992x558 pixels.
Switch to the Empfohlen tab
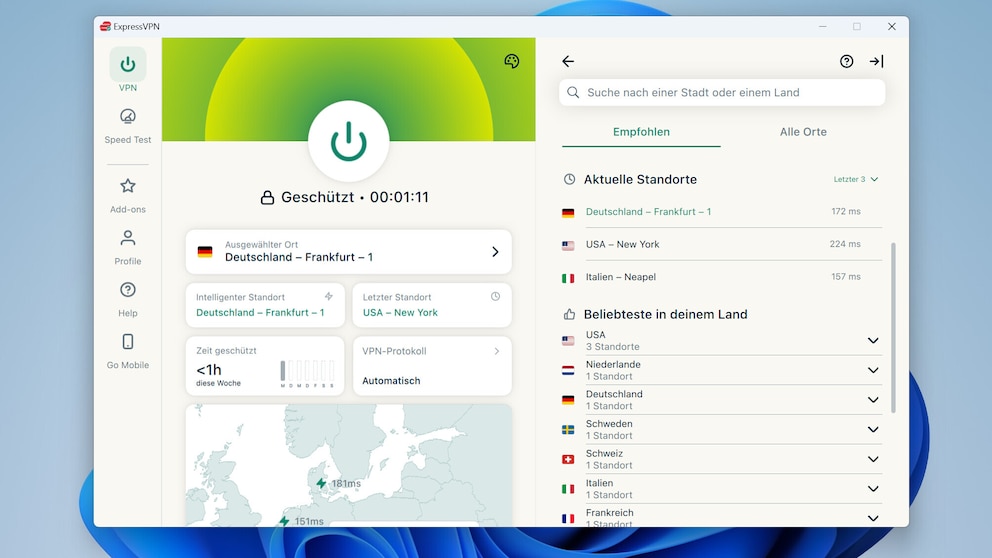(x=641, y=132)
